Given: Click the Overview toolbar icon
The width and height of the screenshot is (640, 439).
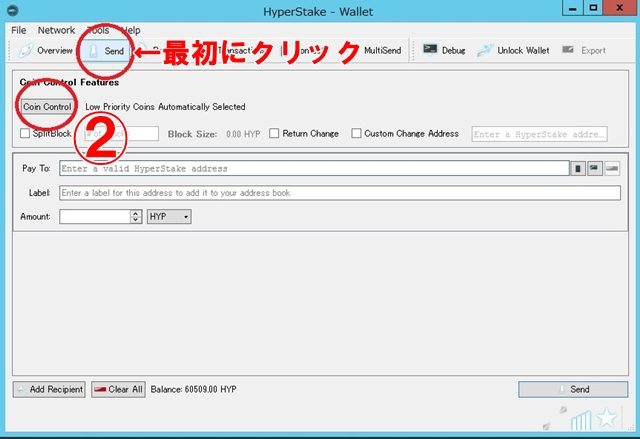Looking at the screenshot, I should pyautogui.click(x=25, y=51).
